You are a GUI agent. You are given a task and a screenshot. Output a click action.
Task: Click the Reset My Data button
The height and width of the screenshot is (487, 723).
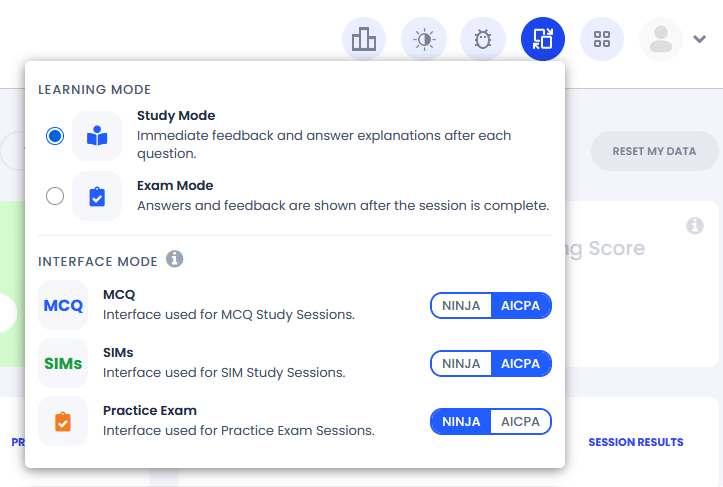654,151
